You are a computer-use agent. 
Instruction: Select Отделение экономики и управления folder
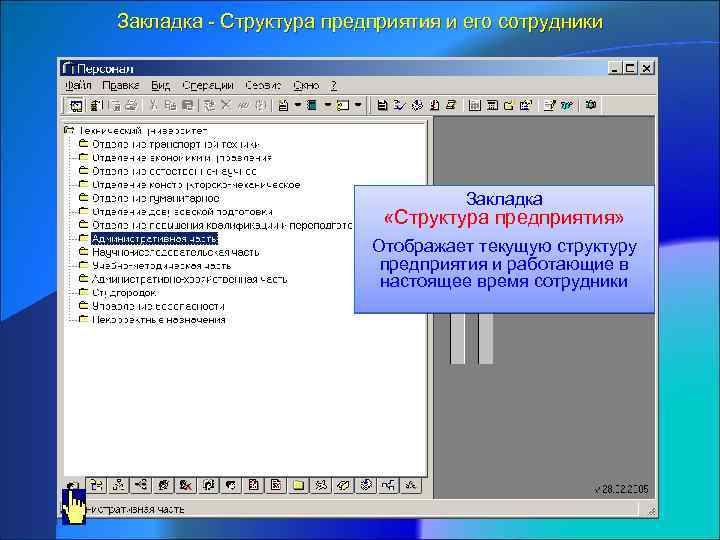[x=182, y=158]
